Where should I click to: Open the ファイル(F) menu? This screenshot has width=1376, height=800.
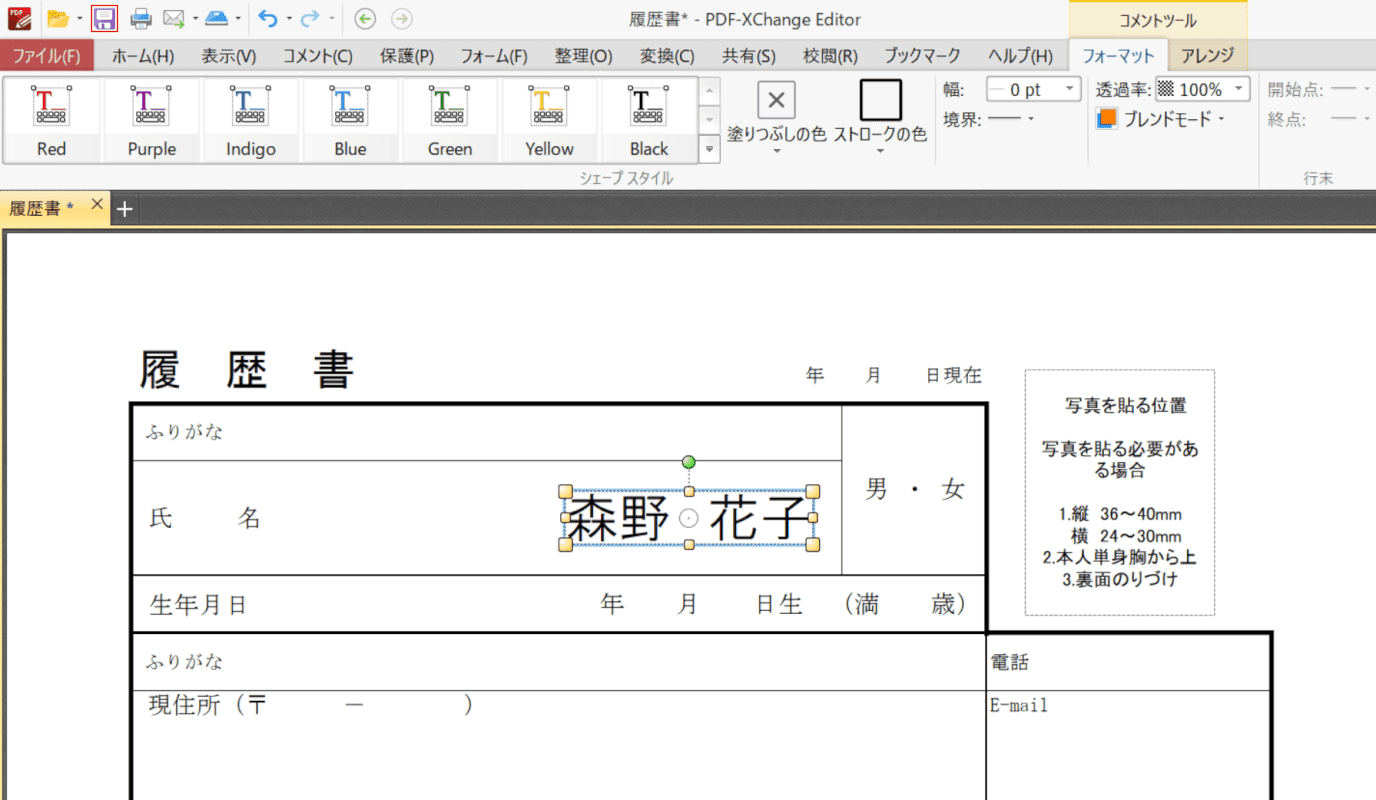point(47,55)
